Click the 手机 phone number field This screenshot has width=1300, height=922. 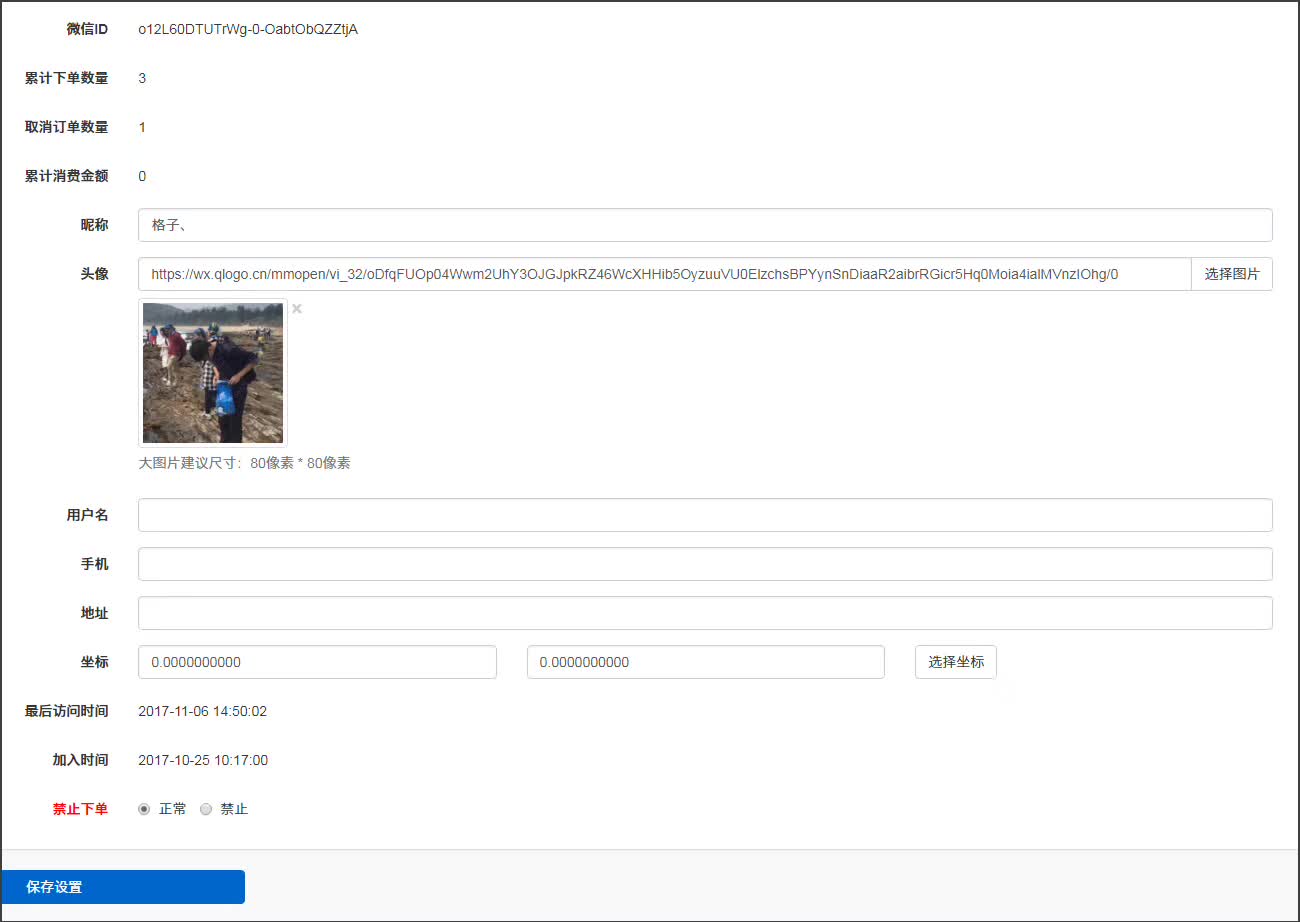[x=704, y=564]
